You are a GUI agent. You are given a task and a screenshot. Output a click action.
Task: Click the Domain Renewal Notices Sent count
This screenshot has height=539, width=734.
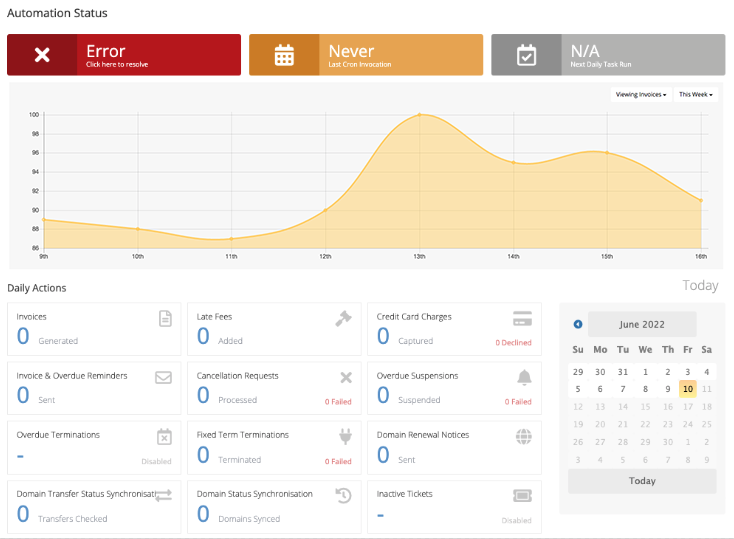[383, 455]
